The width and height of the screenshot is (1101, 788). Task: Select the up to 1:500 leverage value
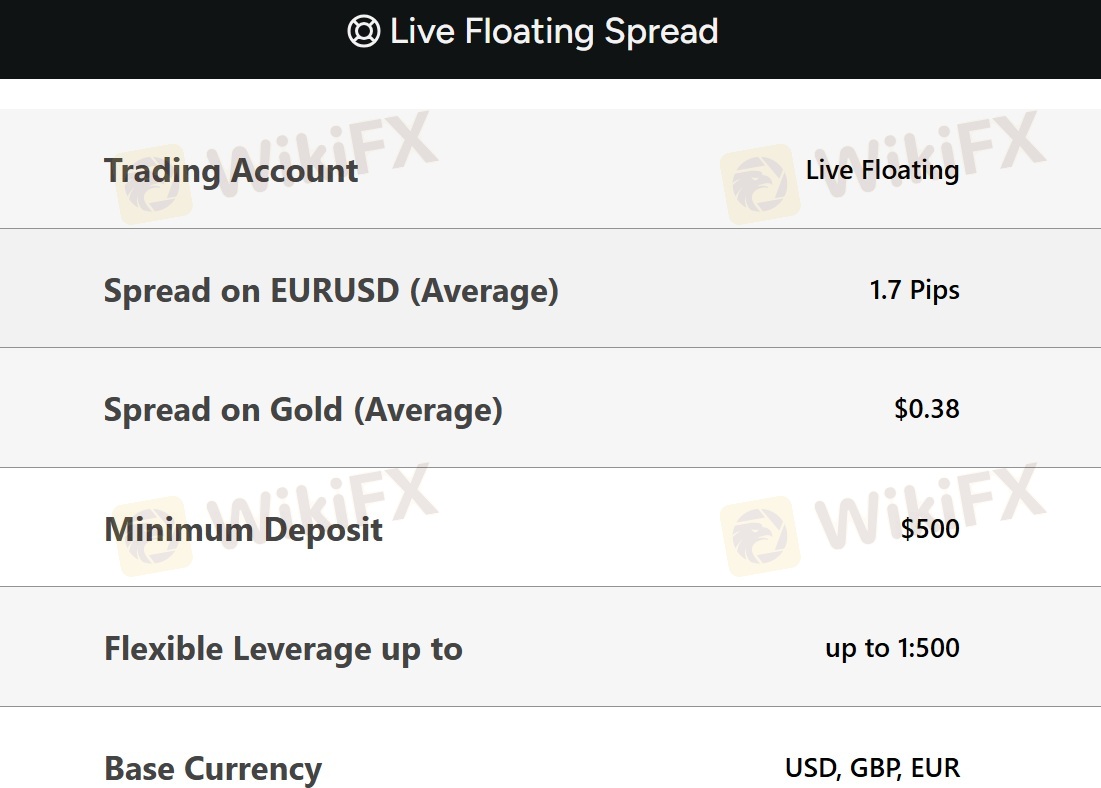coord(892,648)
